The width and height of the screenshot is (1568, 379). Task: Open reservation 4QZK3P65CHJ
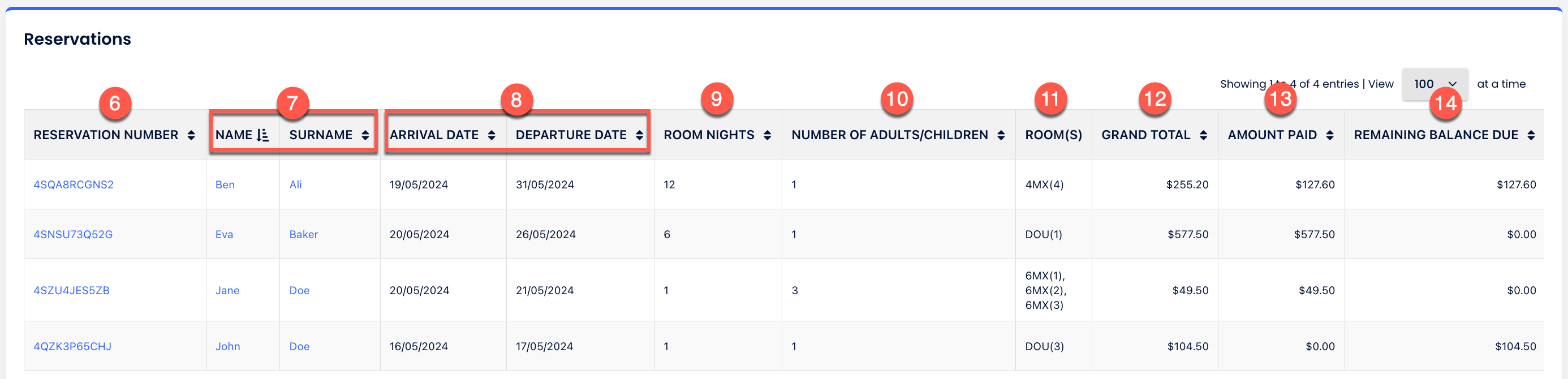click(x=73, y=346)
